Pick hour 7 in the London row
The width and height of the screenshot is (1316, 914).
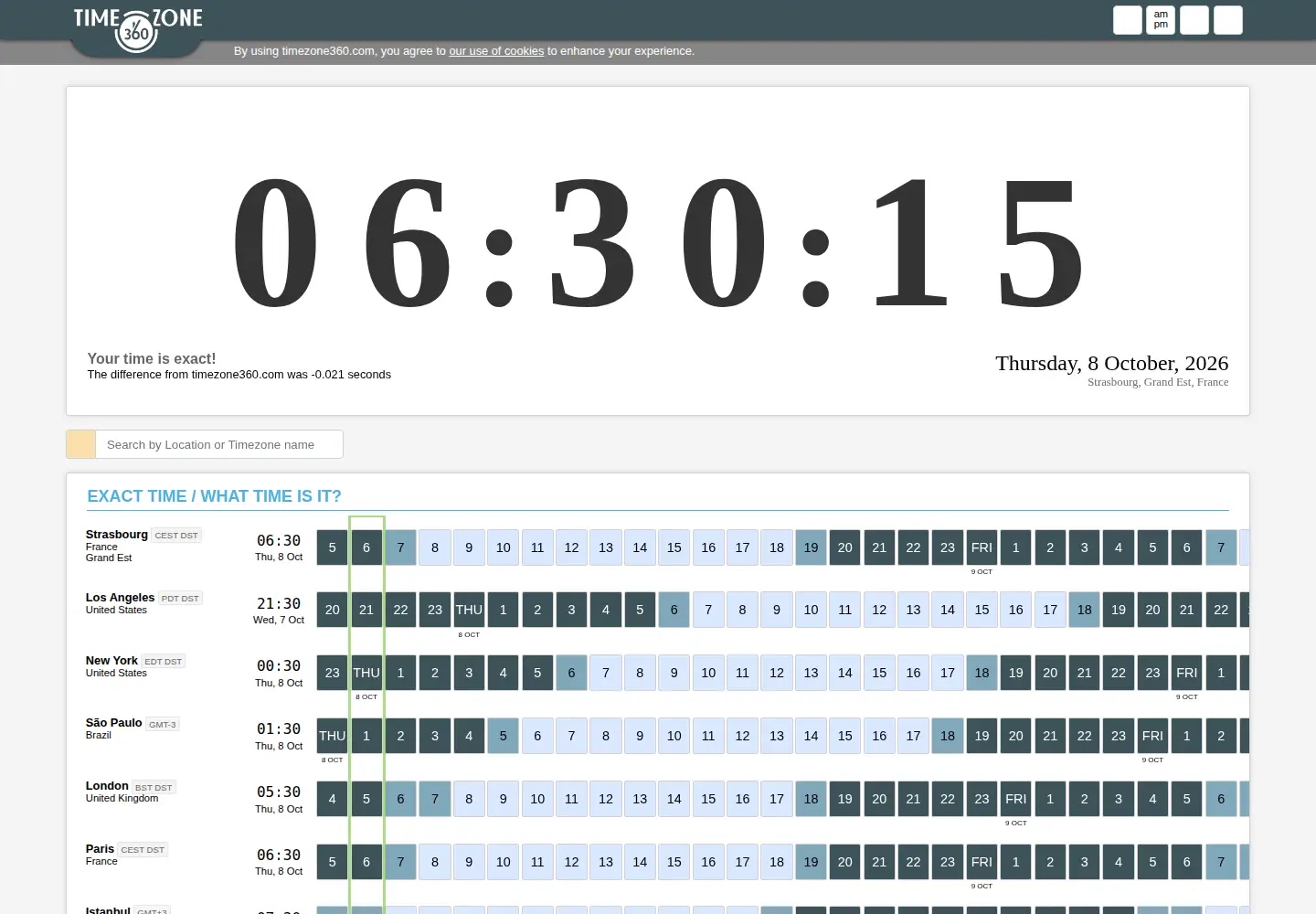point(434,799)
